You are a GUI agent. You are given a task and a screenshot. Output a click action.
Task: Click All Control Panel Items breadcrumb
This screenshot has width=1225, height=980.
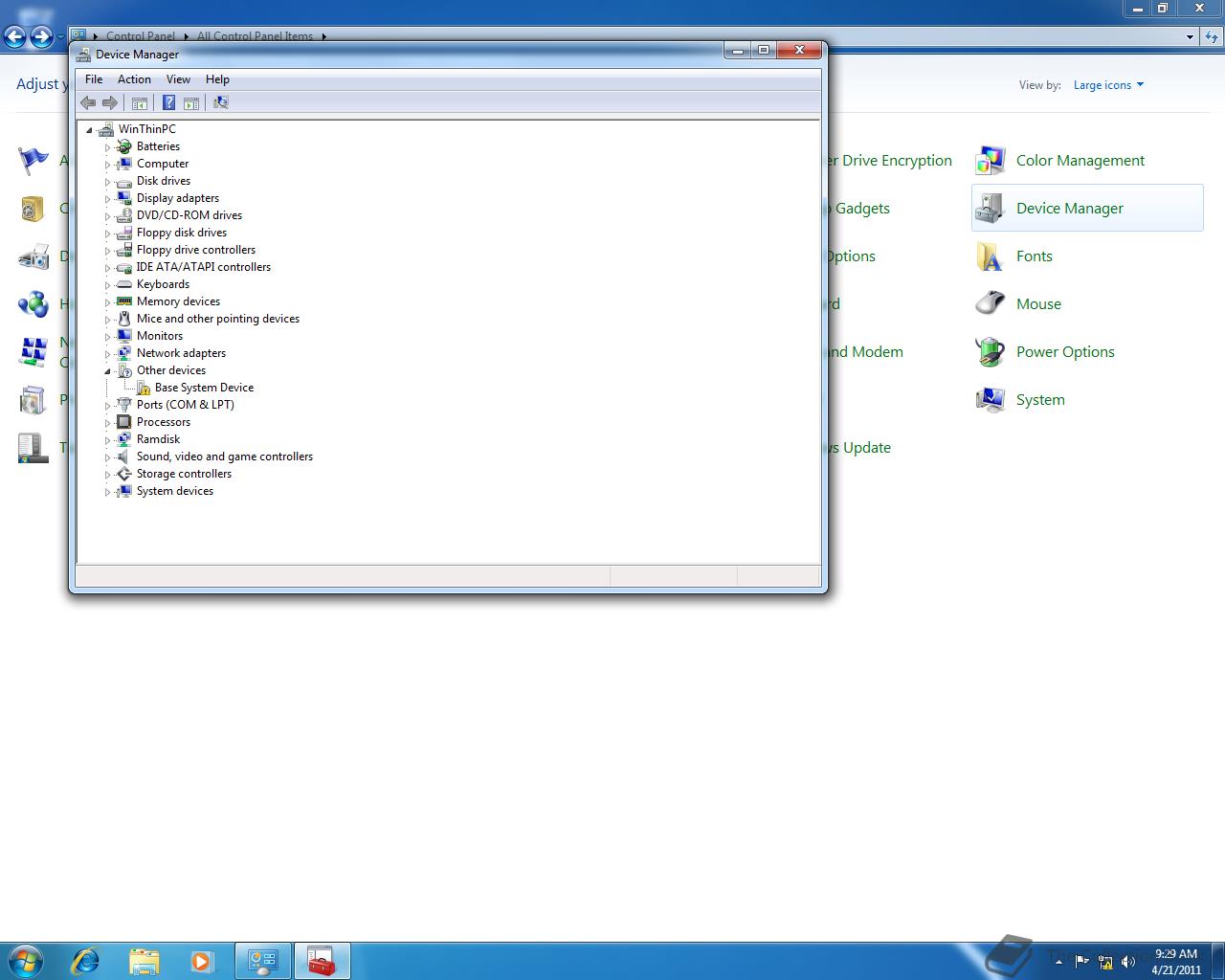point(255,36)
